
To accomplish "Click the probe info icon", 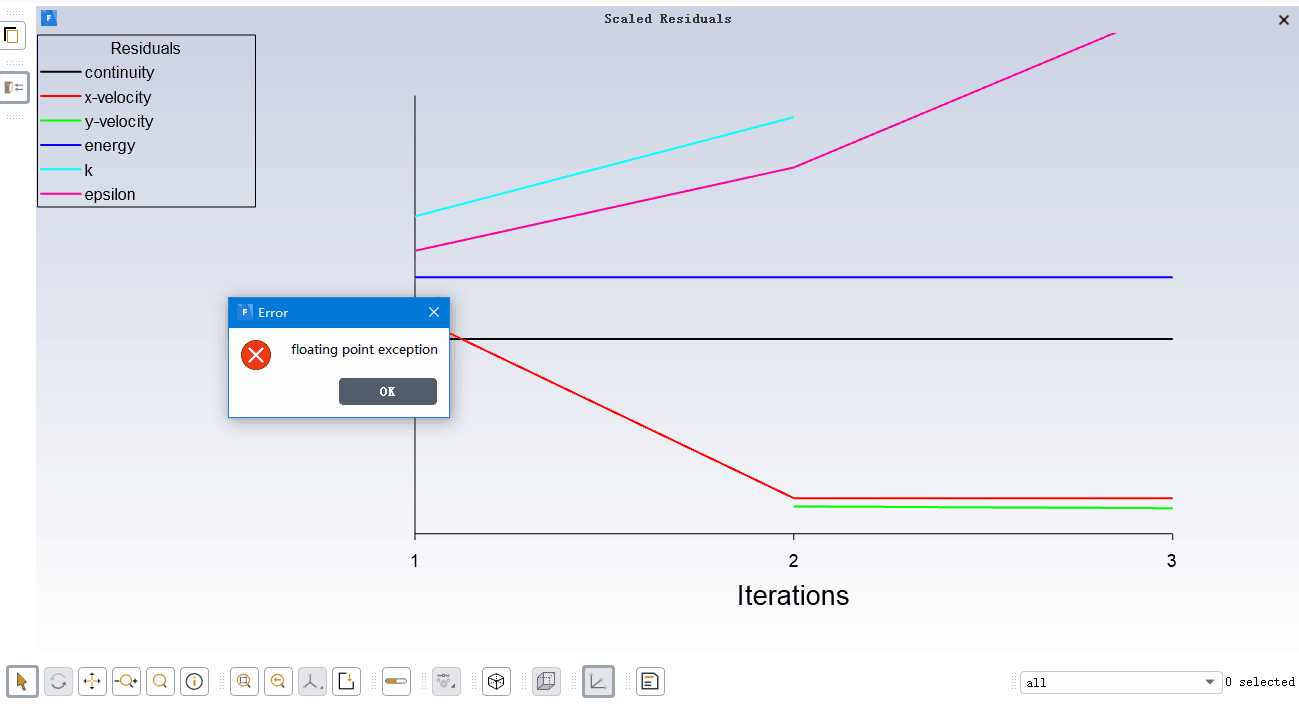I will pos(194,682).
